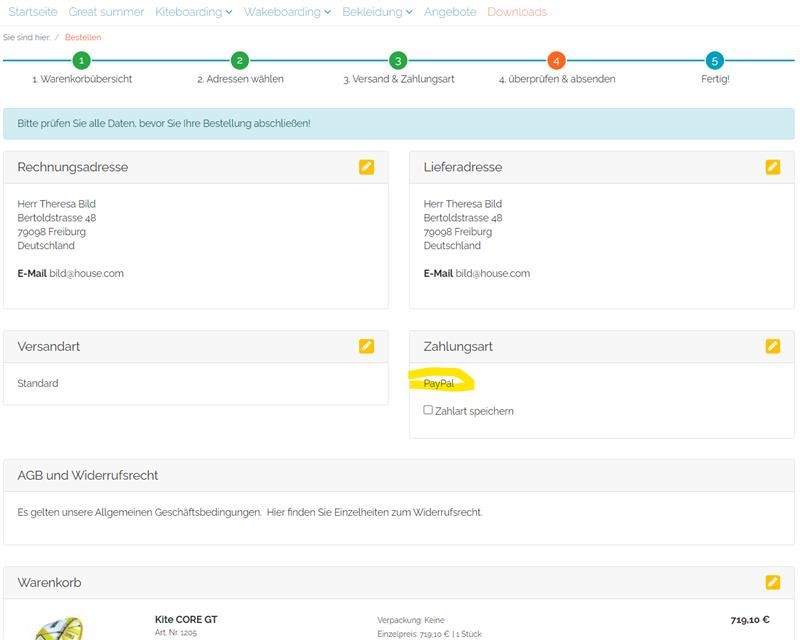800x640 pixels.
Task: Click step 4 überprüfen & absenden circle
Action: [557, 61]
